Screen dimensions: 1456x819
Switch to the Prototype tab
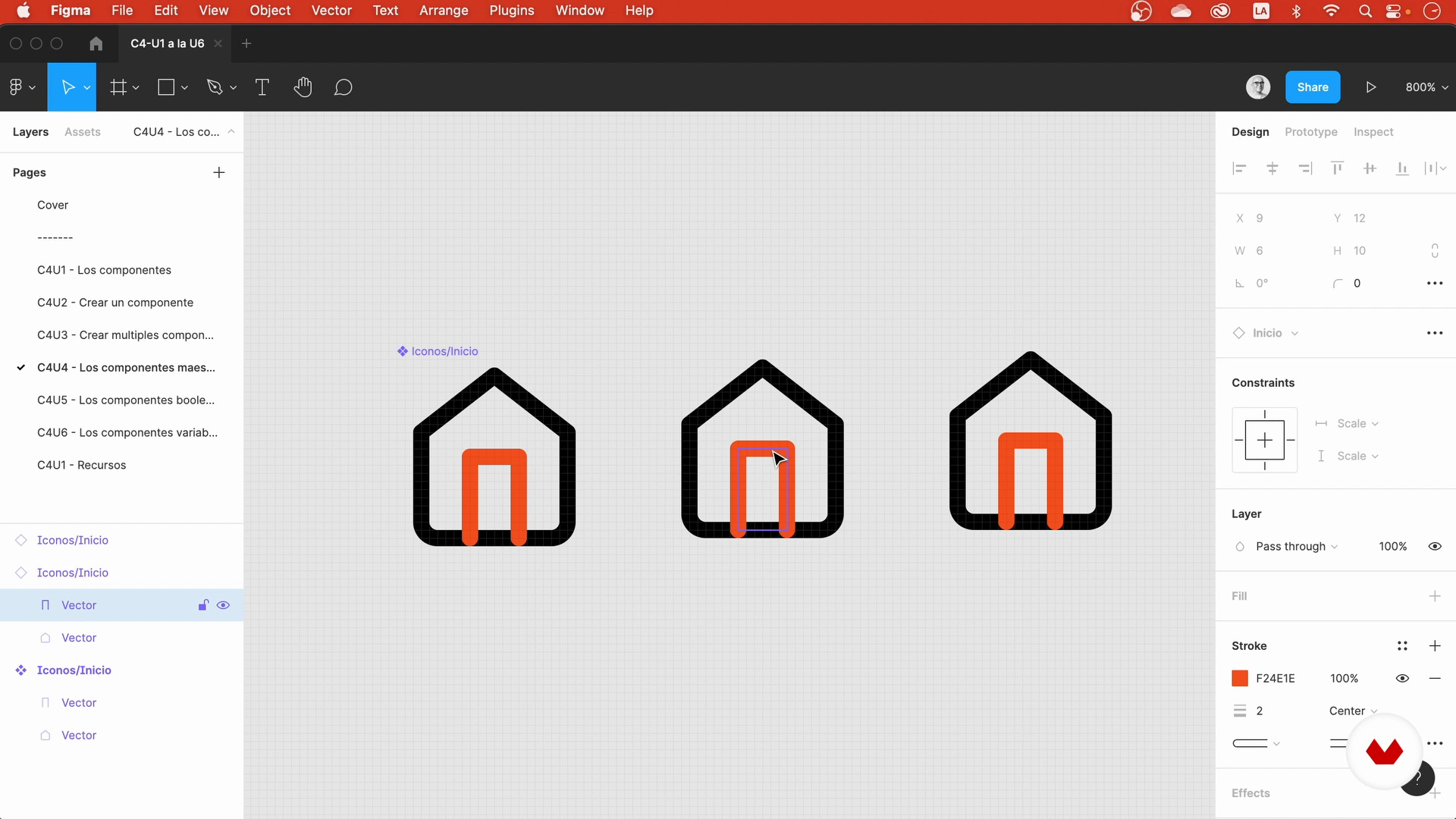coord(1311,132)
